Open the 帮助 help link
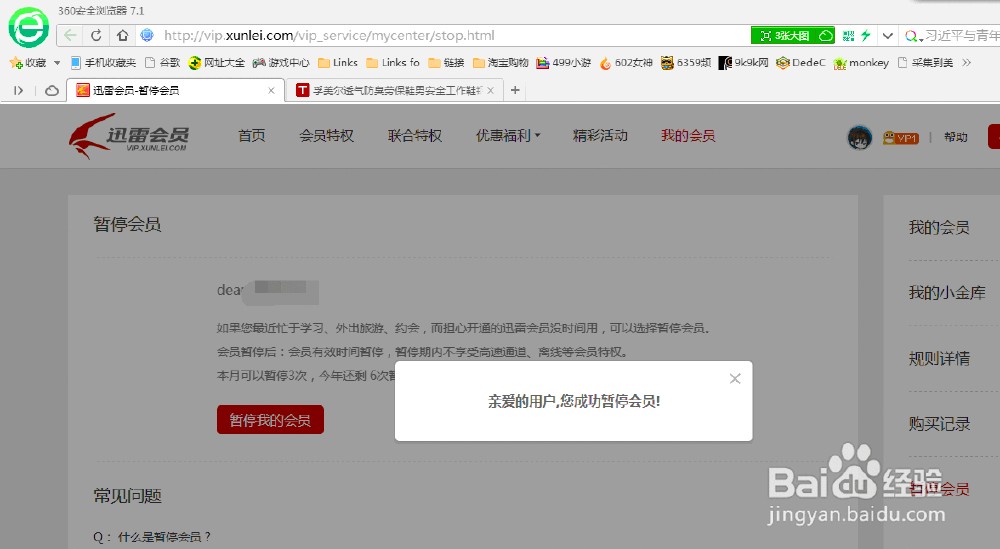This screenshot has width=1000, height=549. 955,137
